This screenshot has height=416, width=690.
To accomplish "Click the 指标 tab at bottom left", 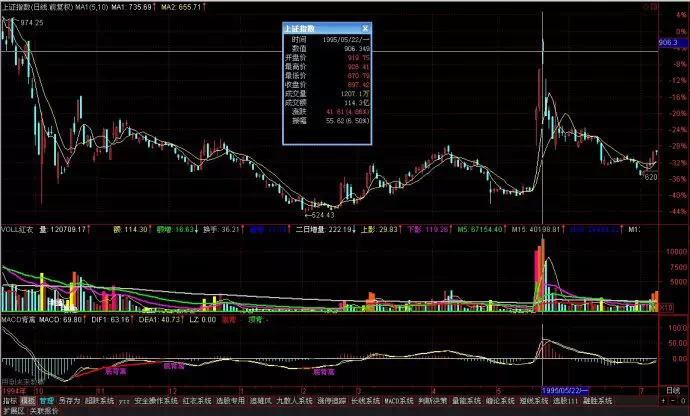I will pos(10,401).
